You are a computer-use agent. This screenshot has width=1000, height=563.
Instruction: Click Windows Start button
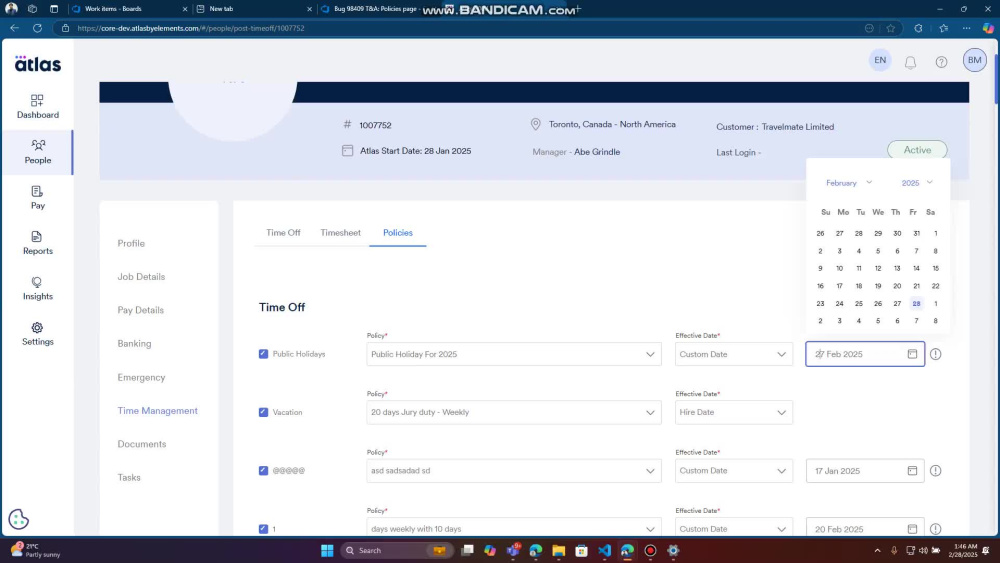coord(327,550)
